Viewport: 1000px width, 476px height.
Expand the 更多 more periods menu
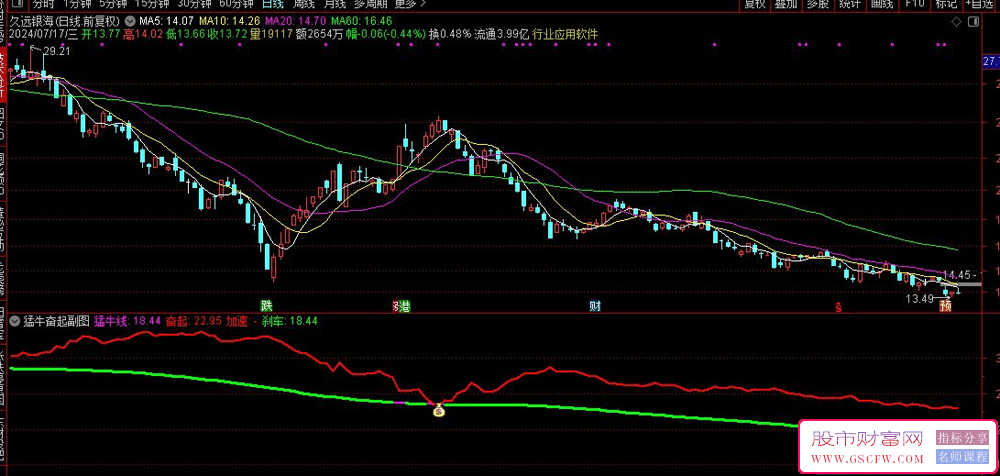click(409, 3)
